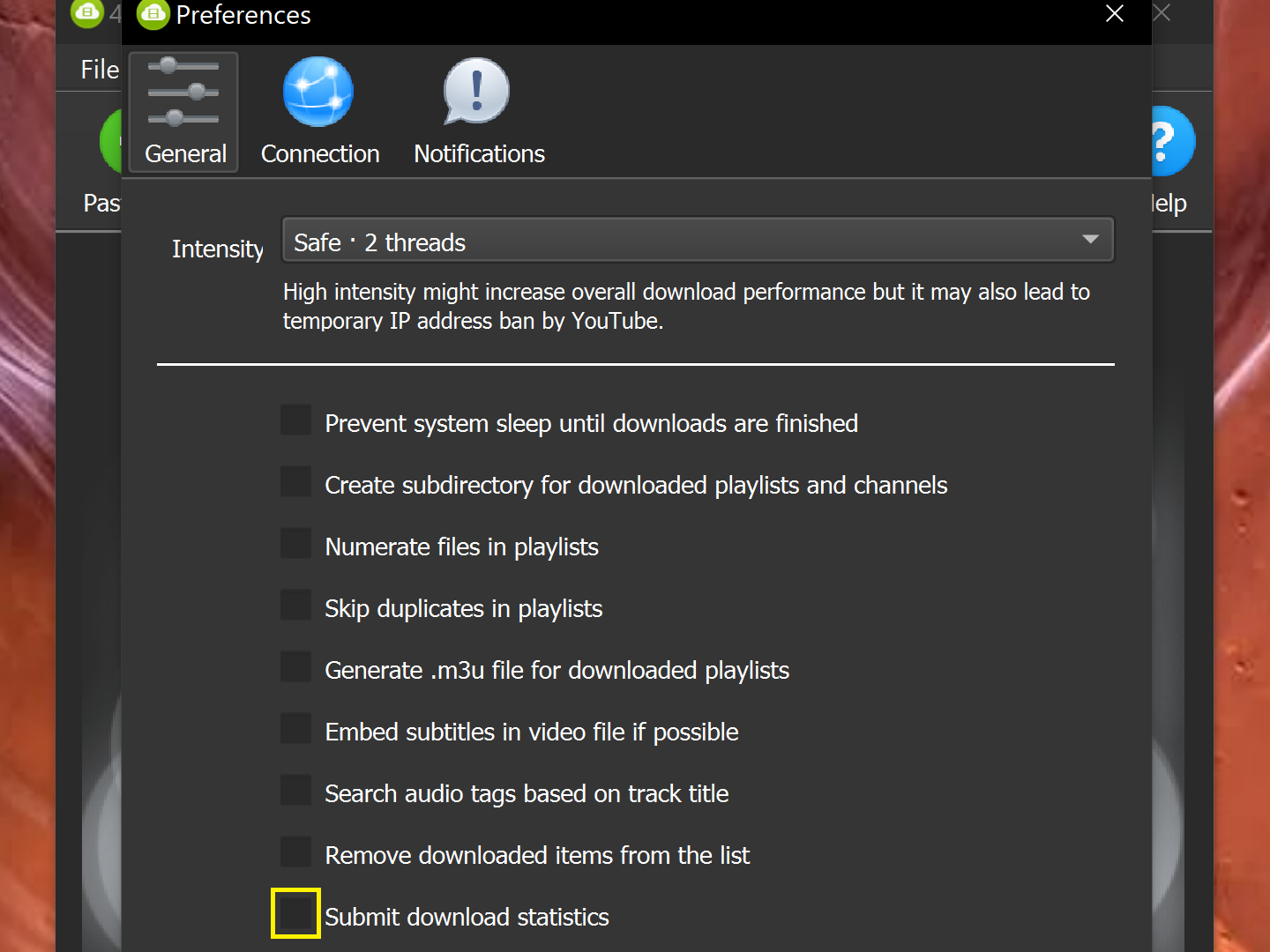This screenshot has width=1270, height=952.
Task: Check Create subdirectory for downloaded playlists
Action: (x=296, y=482)
